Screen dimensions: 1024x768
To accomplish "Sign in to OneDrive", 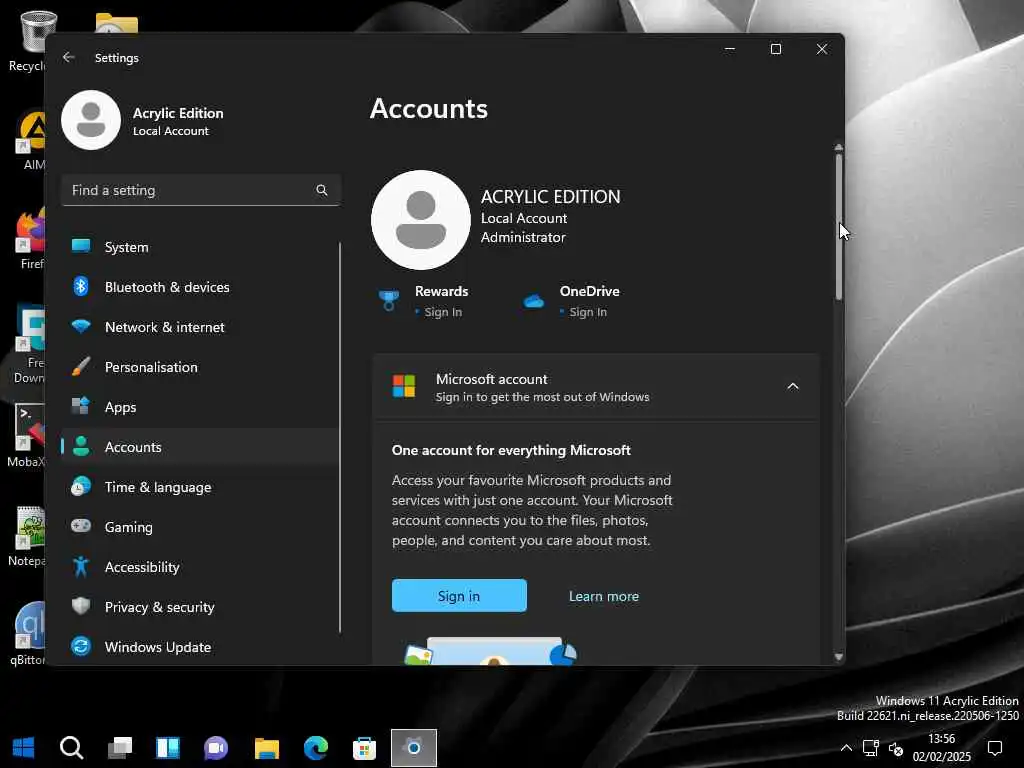I will (x=588, y=312).
